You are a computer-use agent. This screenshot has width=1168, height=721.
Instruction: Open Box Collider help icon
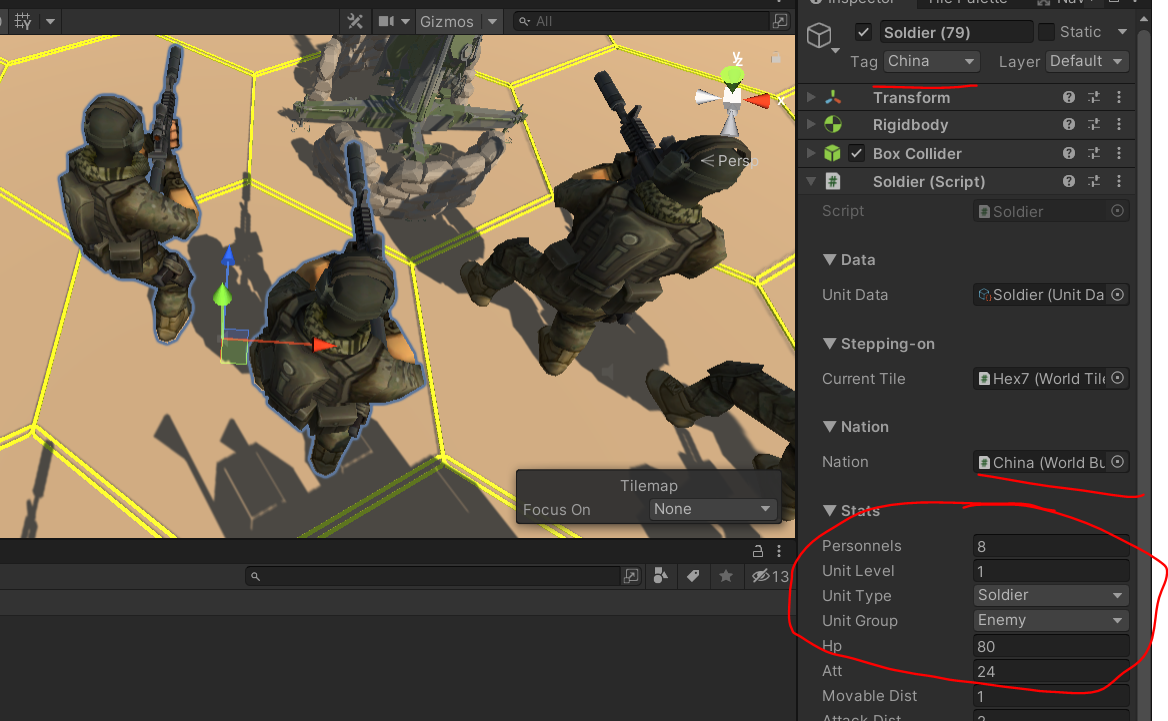(x=1069, y=153)
